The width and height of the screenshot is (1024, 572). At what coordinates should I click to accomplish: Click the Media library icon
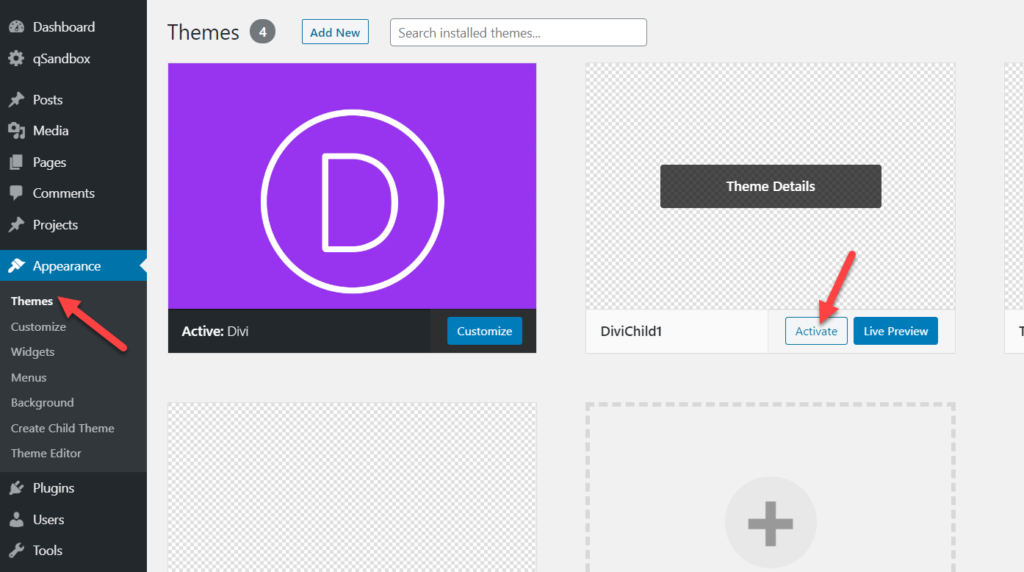pyautogui.click(x=16, y=131)
